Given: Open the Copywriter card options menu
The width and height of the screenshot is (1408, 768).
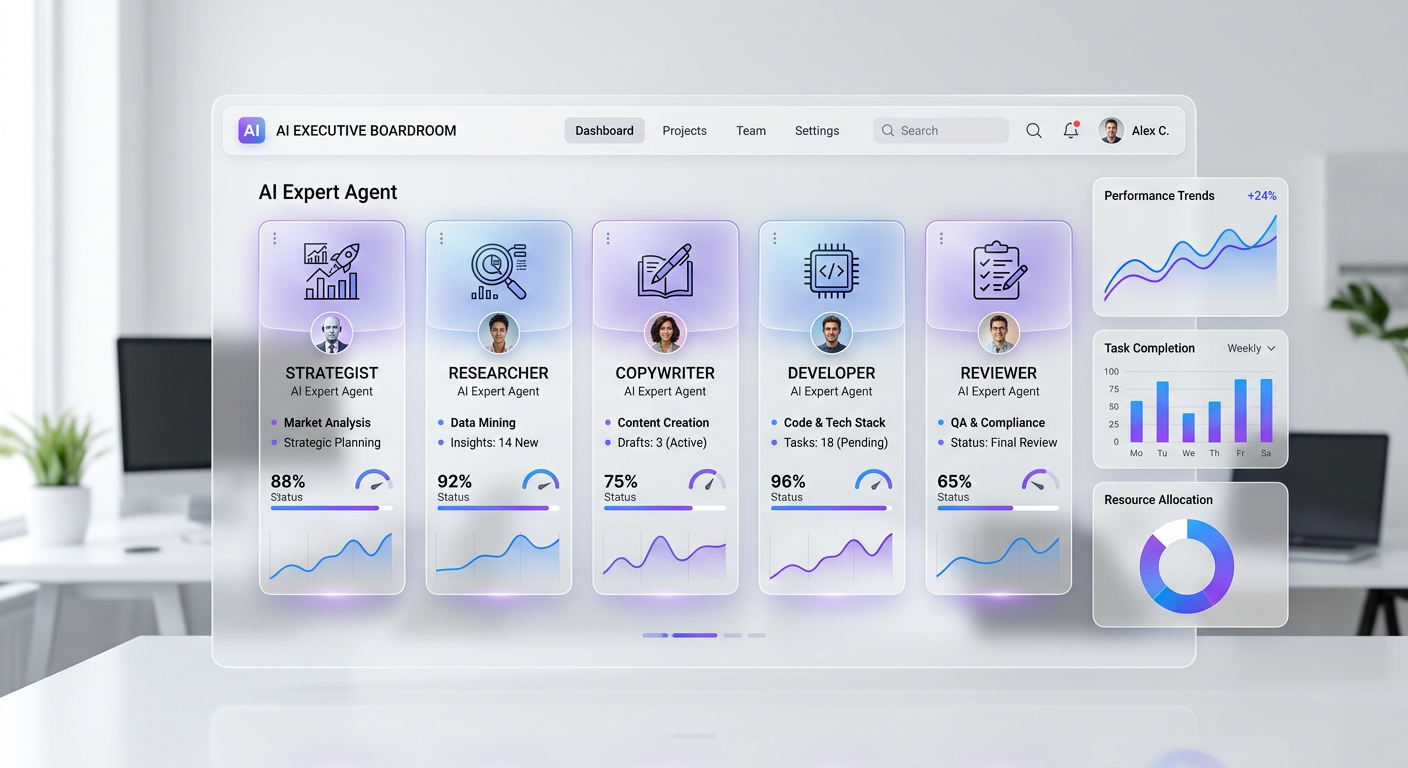Looking at the screenshot, I should point(608,239).
